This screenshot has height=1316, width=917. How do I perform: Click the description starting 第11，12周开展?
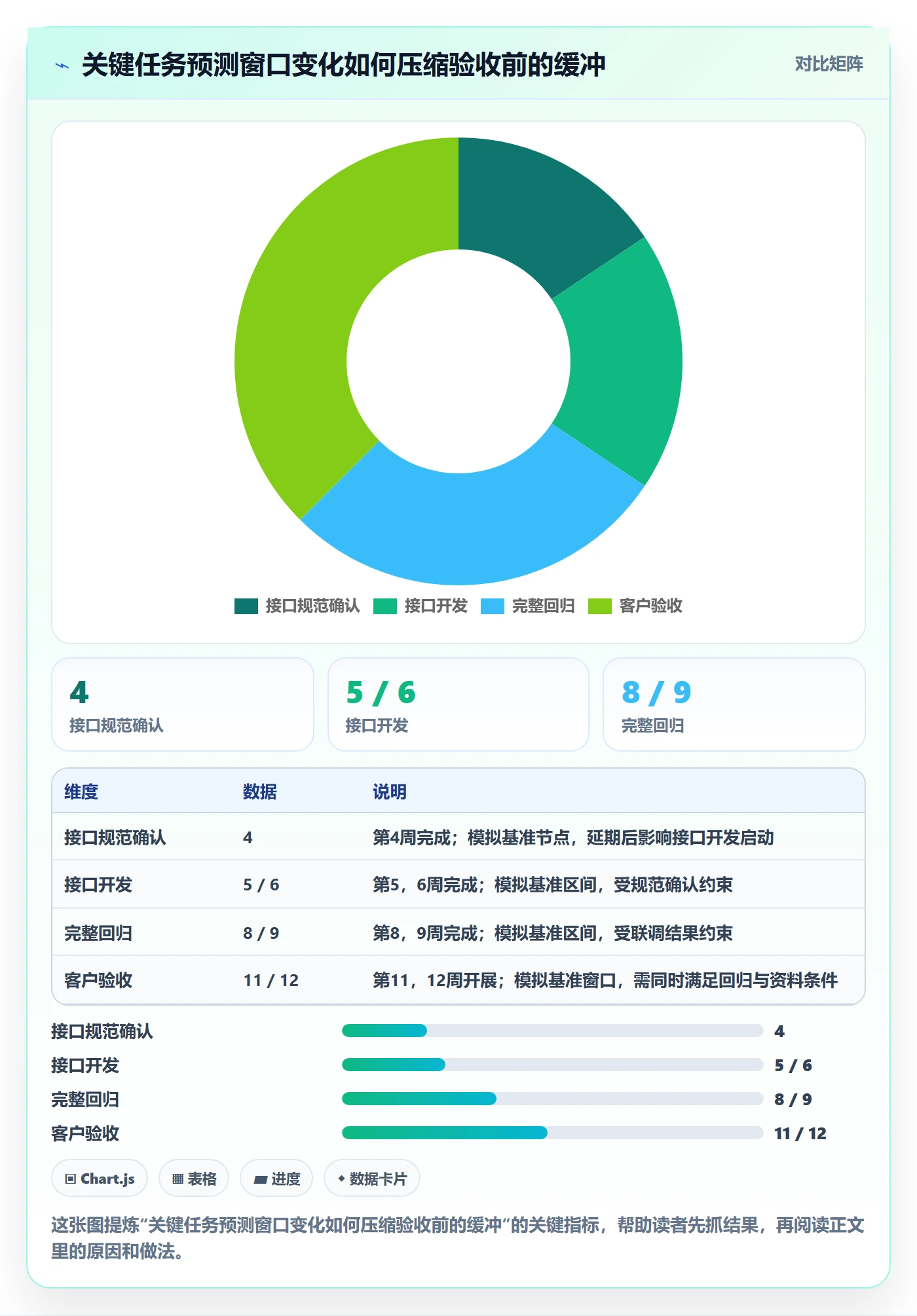coord(605,980)
